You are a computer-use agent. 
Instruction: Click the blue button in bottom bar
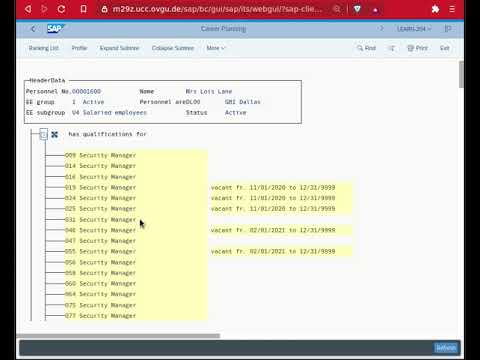(446, 348)
